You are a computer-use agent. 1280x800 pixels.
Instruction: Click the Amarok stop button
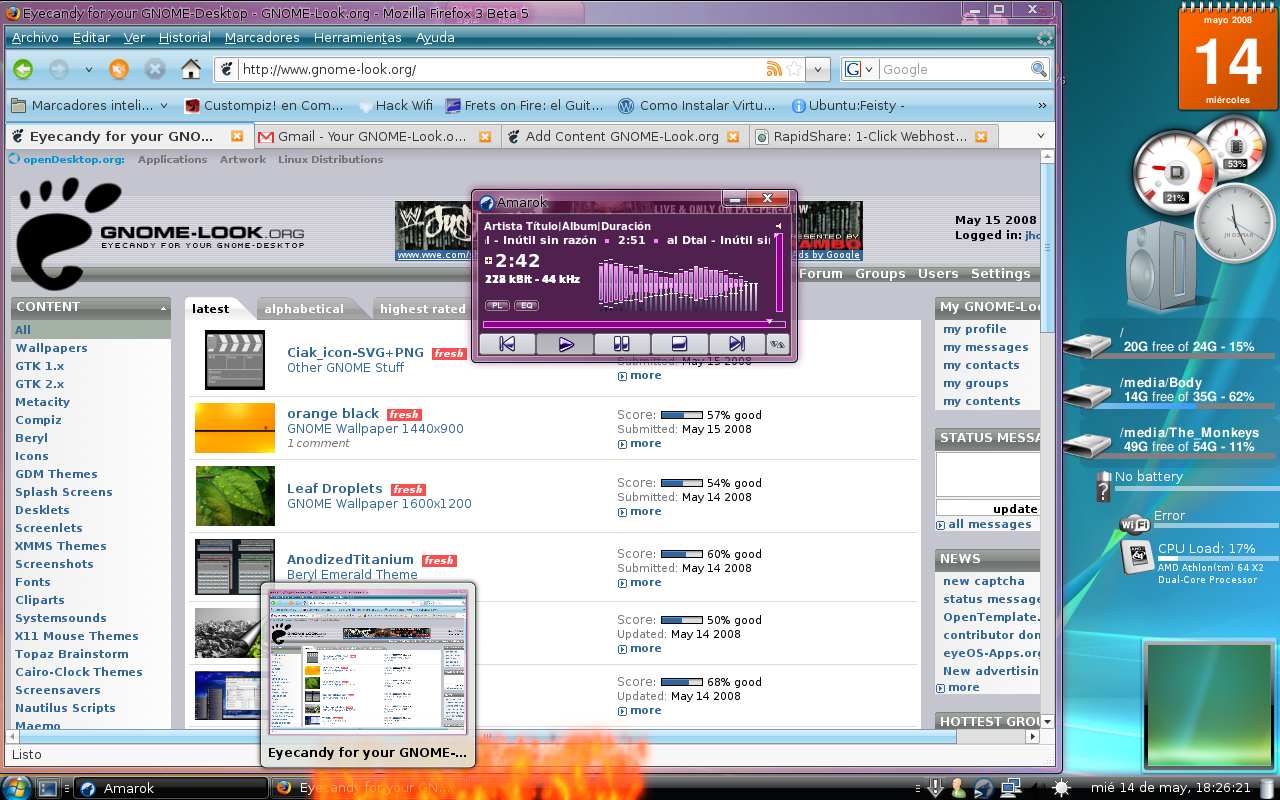tap(678, 343)
